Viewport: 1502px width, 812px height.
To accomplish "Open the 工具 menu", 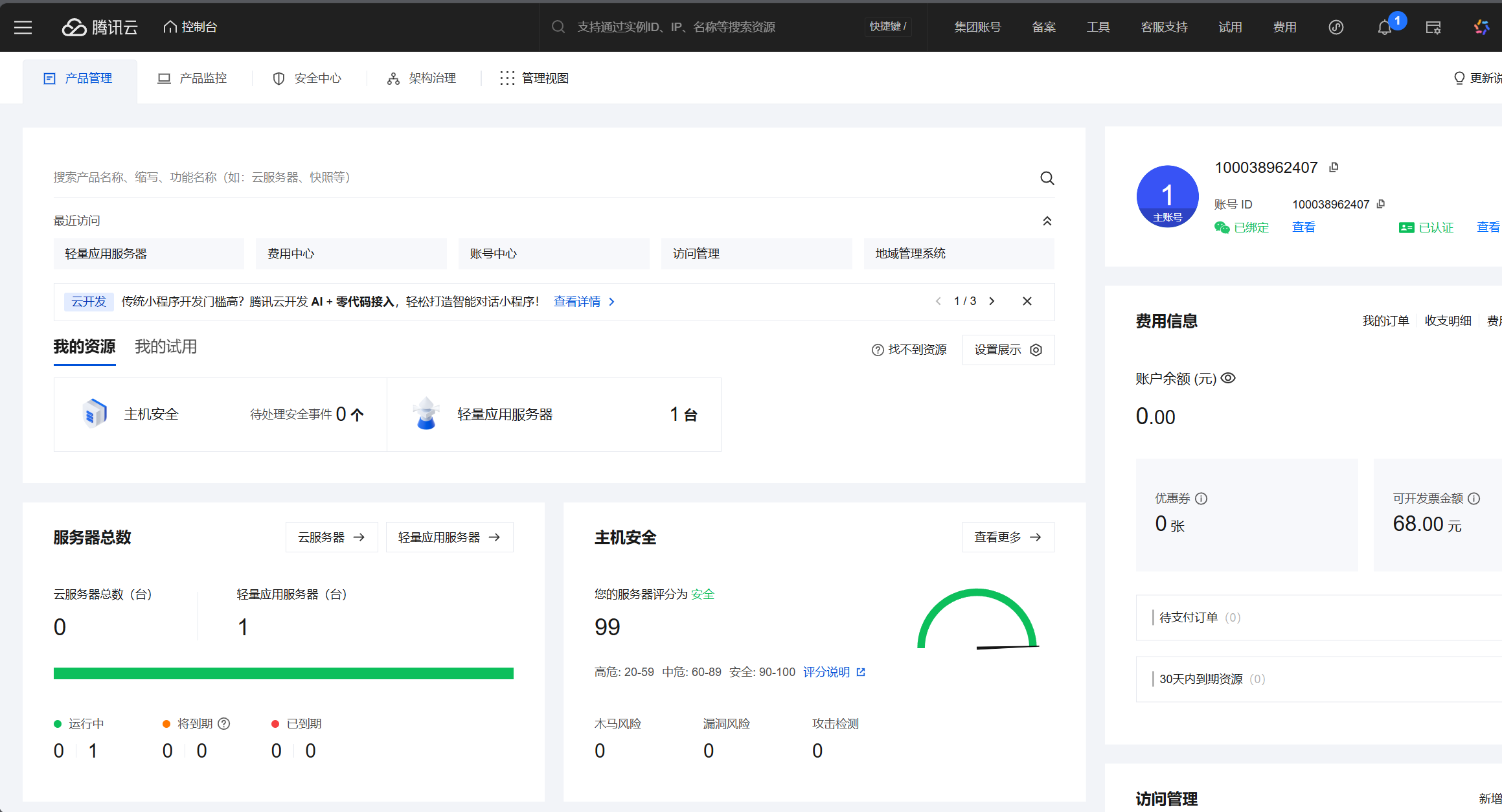I will [1098, 27].
